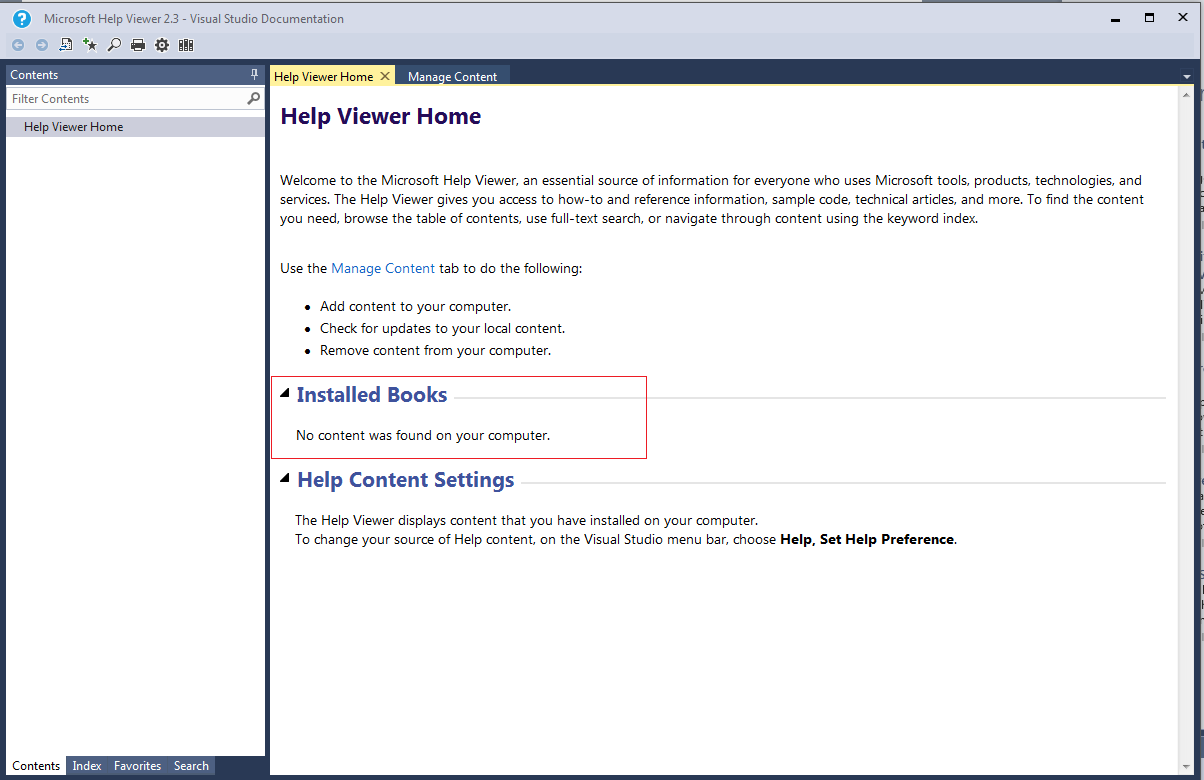
Task: Open the tab list dropdown arrow
Action: pos(1185,77)
